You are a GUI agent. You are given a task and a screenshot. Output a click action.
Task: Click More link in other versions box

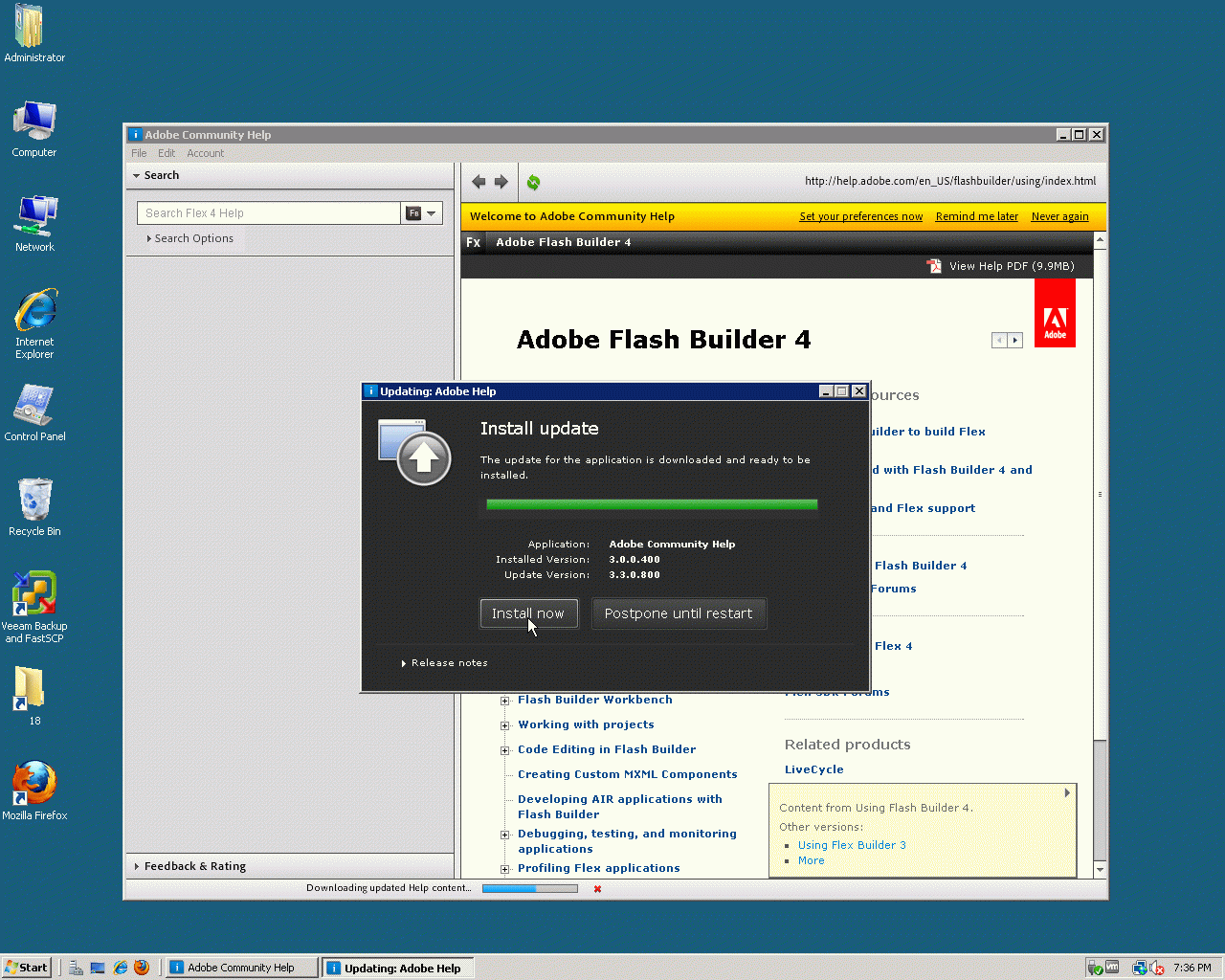point(811,860)
